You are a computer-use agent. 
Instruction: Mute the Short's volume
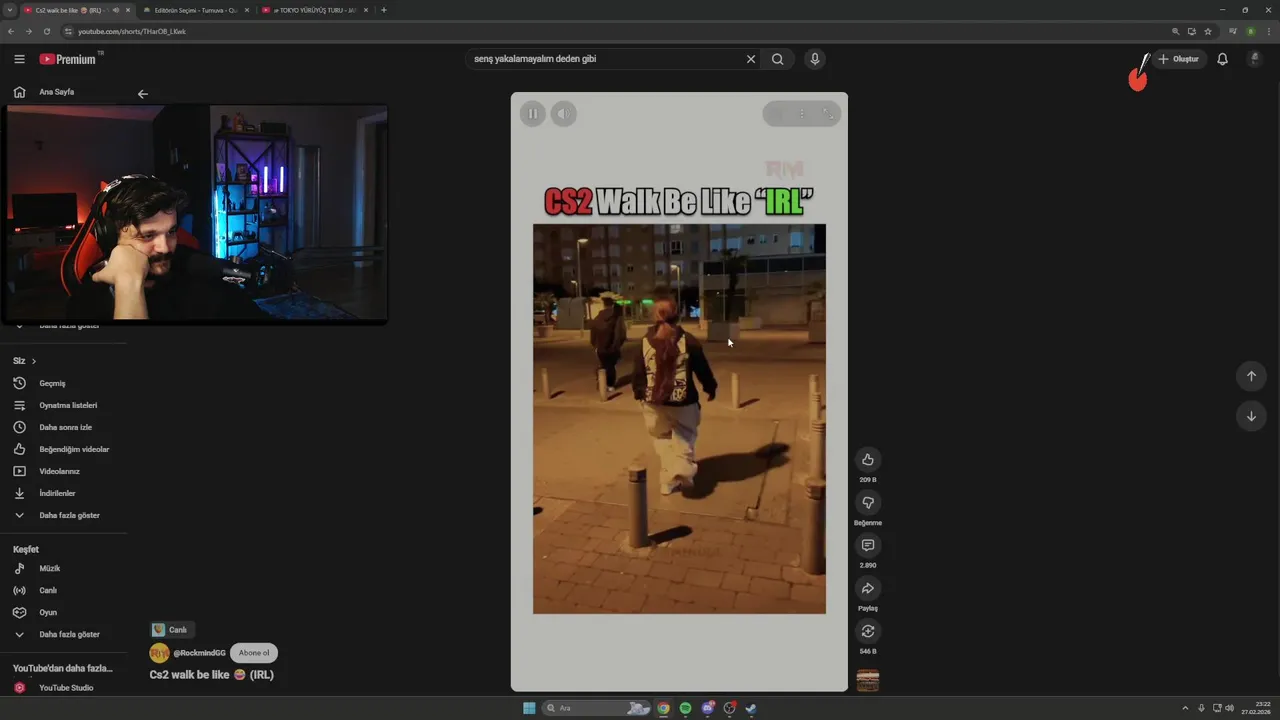click(x=563, y=114)
